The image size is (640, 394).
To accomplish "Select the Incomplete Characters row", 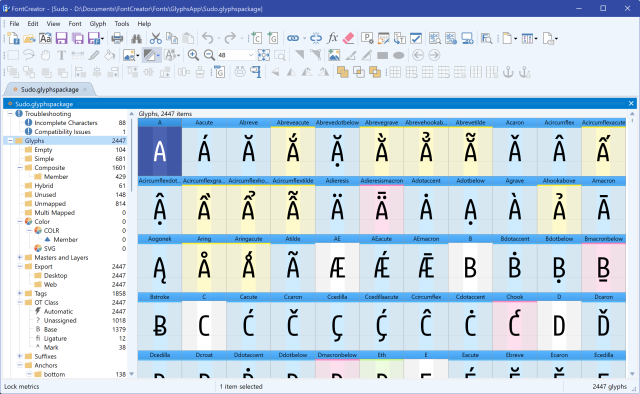I will 65,123.
